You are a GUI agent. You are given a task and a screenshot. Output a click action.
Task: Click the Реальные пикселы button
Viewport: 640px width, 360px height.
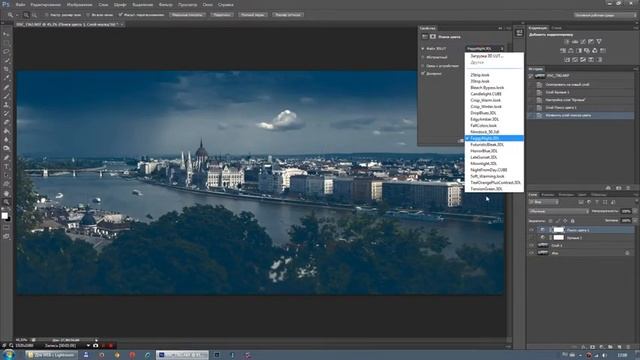(187, 15)
